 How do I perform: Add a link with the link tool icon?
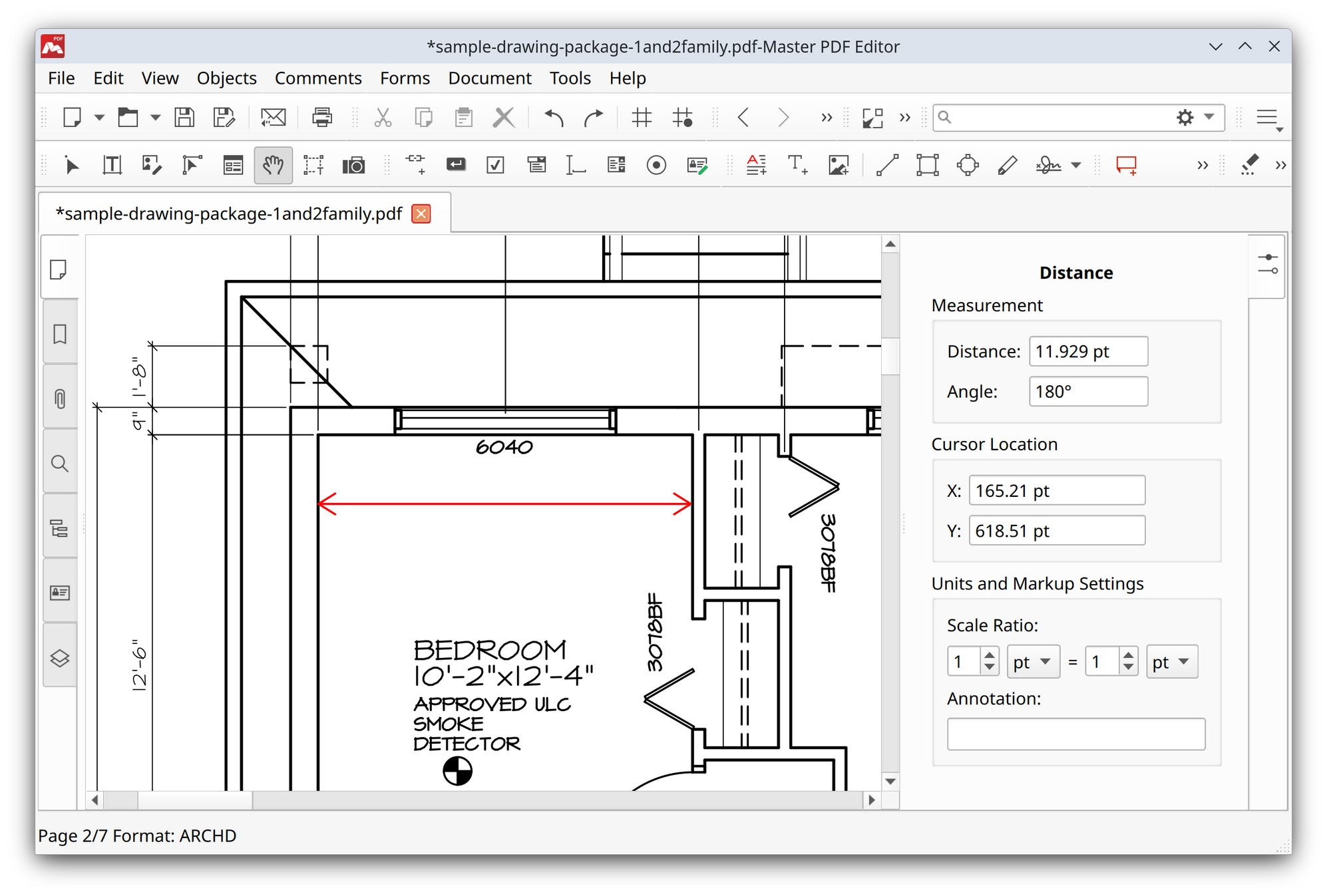pos(416,165)
